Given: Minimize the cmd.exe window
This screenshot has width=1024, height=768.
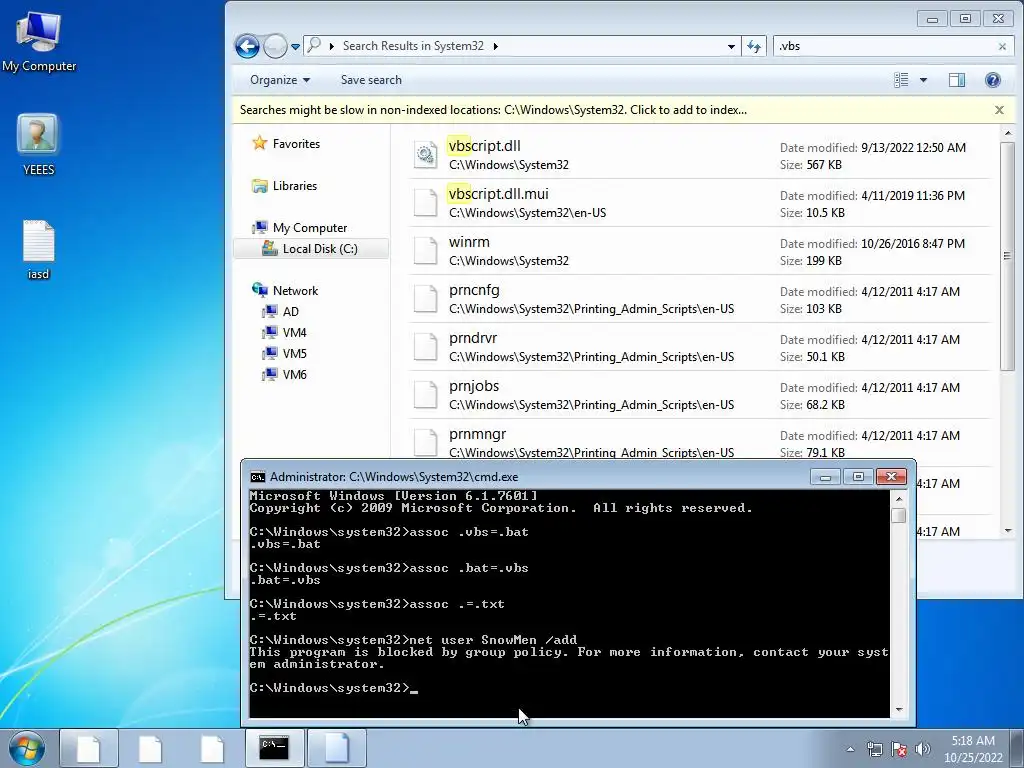Looking at the screenshot, I should 825,477.
